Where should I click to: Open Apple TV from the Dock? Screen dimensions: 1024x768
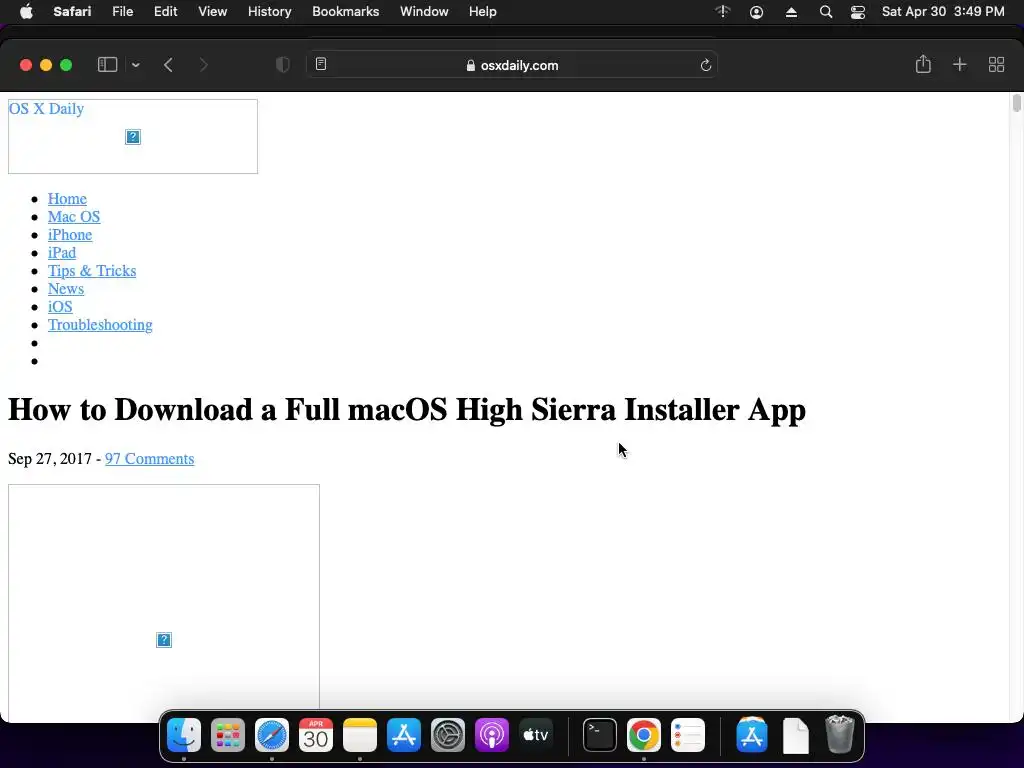[x=536, y=735]
